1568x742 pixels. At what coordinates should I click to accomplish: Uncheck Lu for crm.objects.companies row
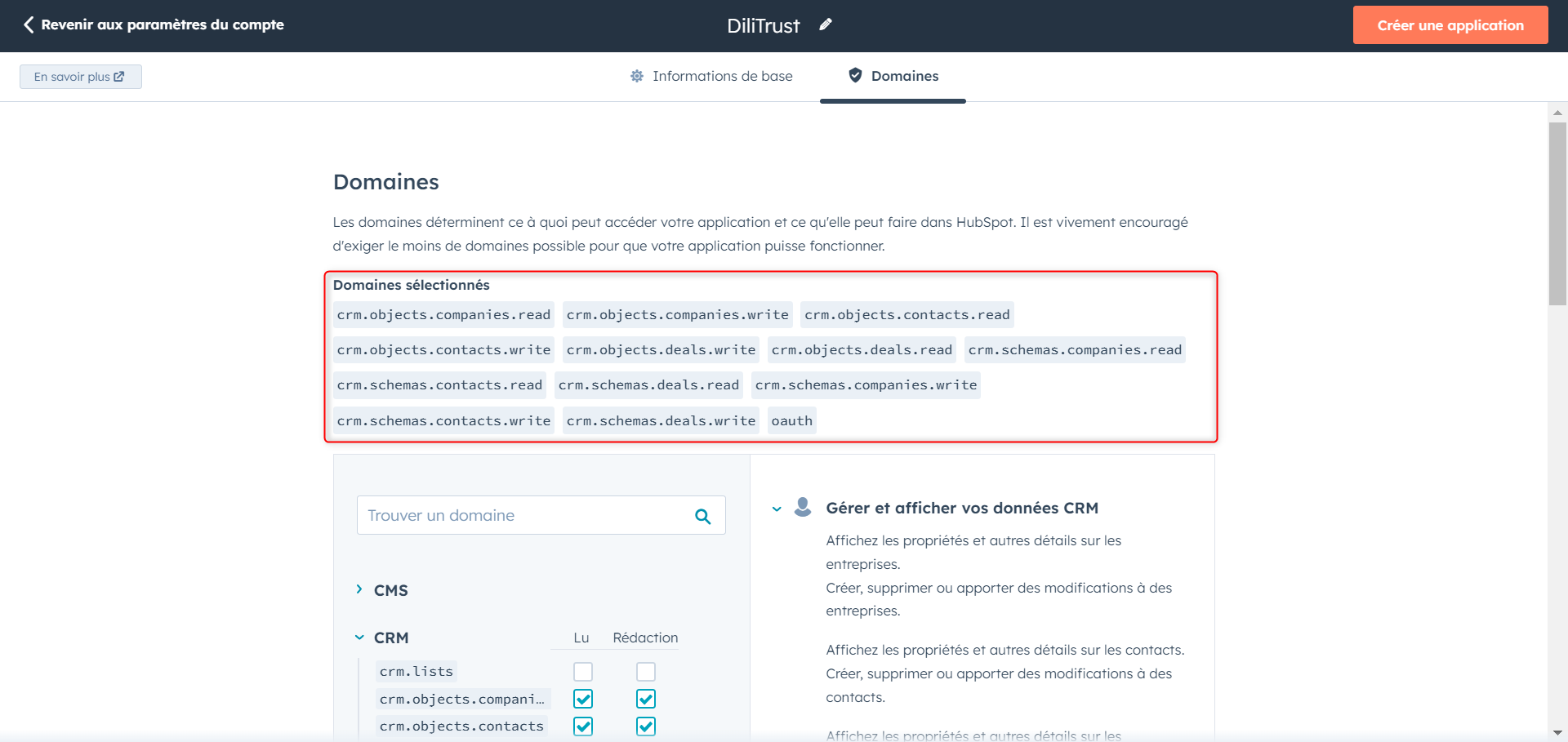click(583, 699)
